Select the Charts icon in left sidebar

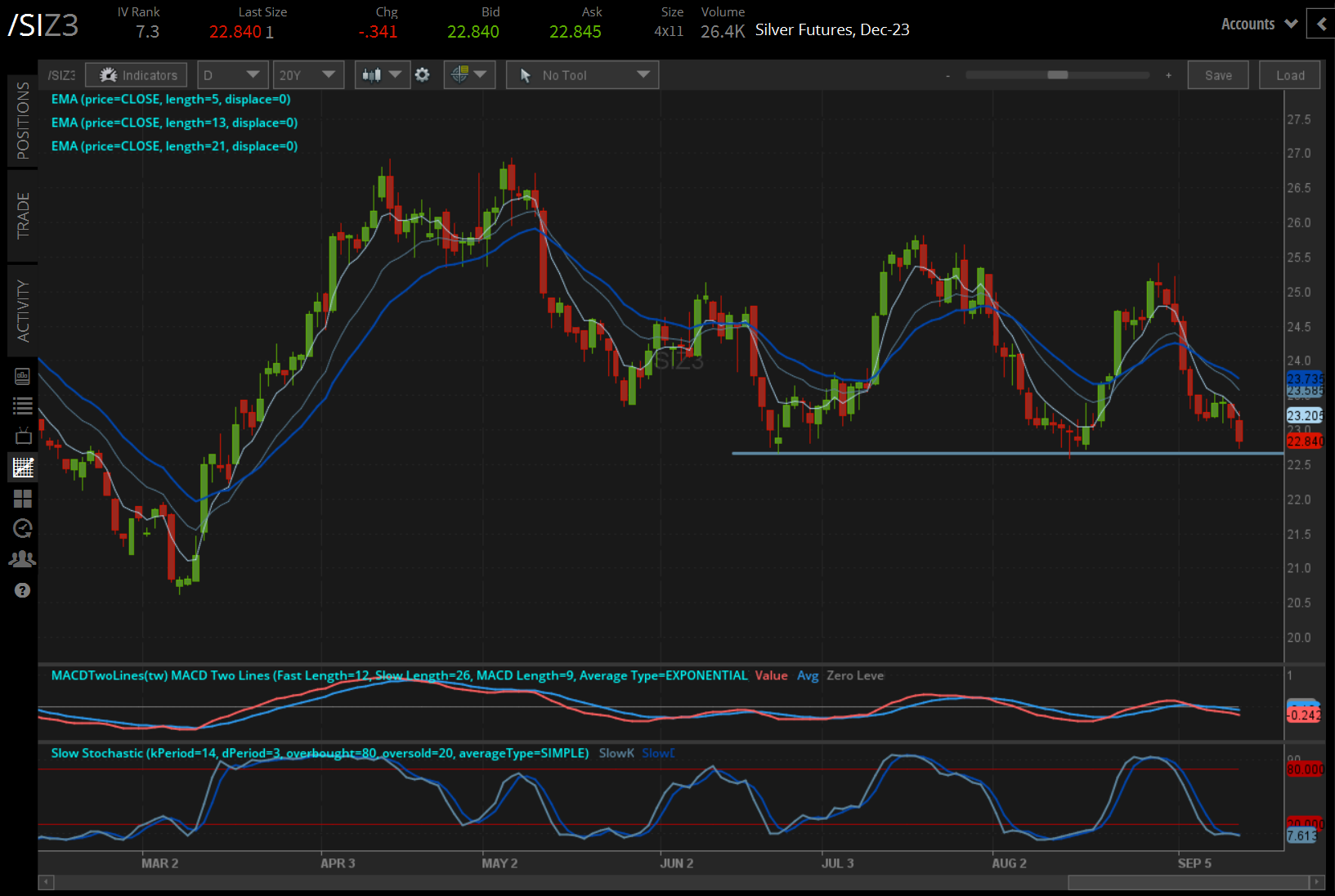click(23, 468)
